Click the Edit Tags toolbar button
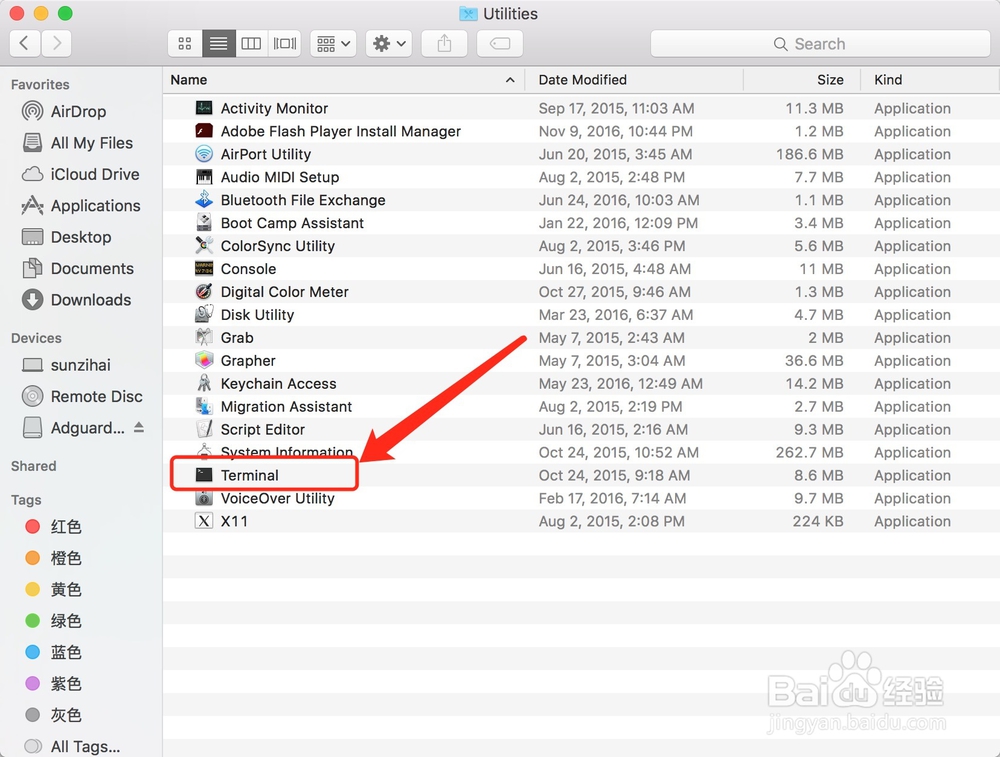This screenshot has width=1000, height=757. [500, 43]
